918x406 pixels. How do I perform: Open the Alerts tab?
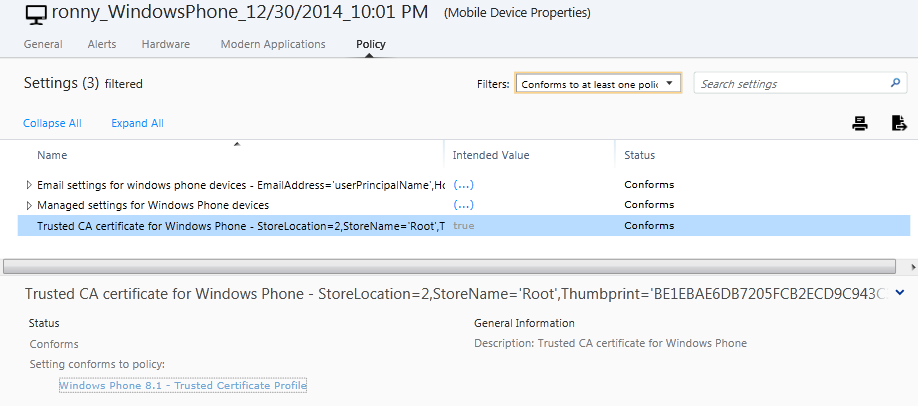pyautogui.click(x=102, y=45)
